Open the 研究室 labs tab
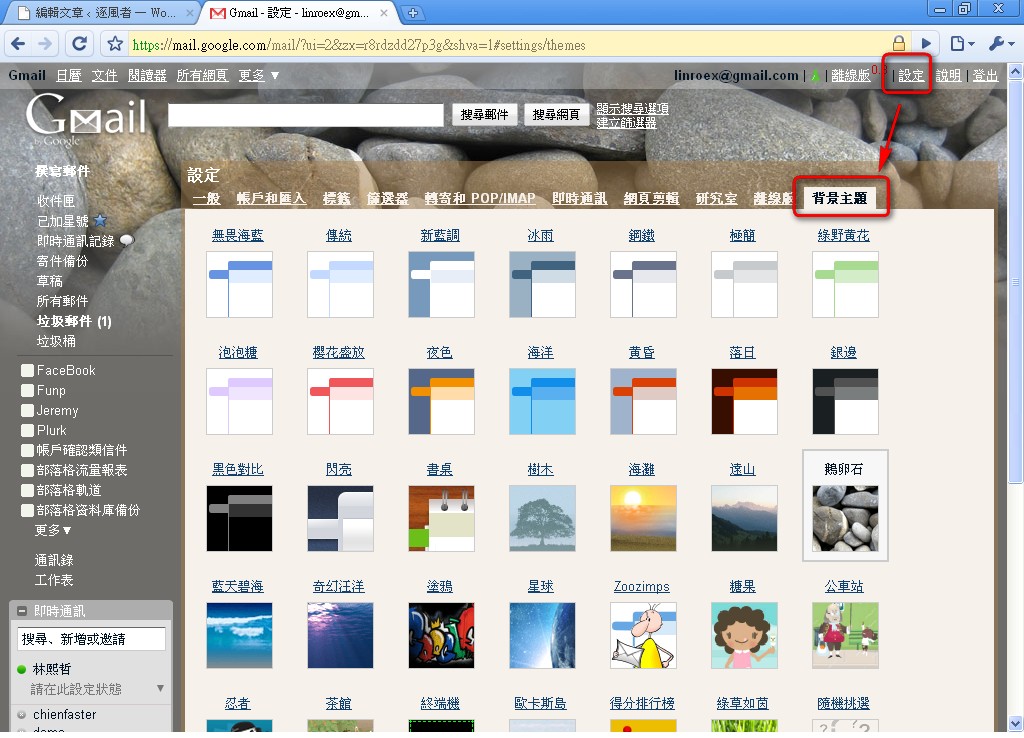 [716, 198]
